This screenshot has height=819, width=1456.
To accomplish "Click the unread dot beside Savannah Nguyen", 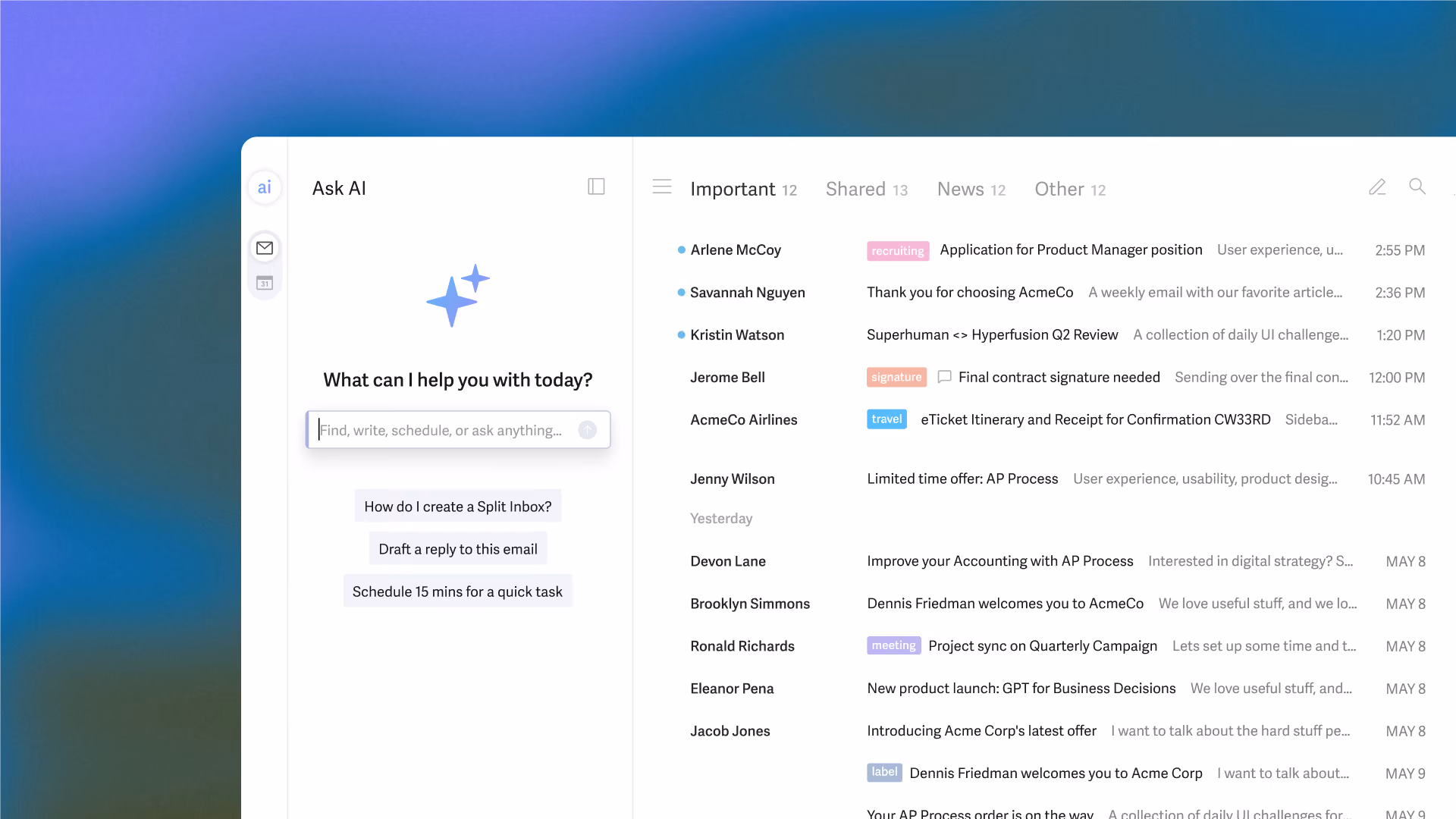I will point(681,292).
